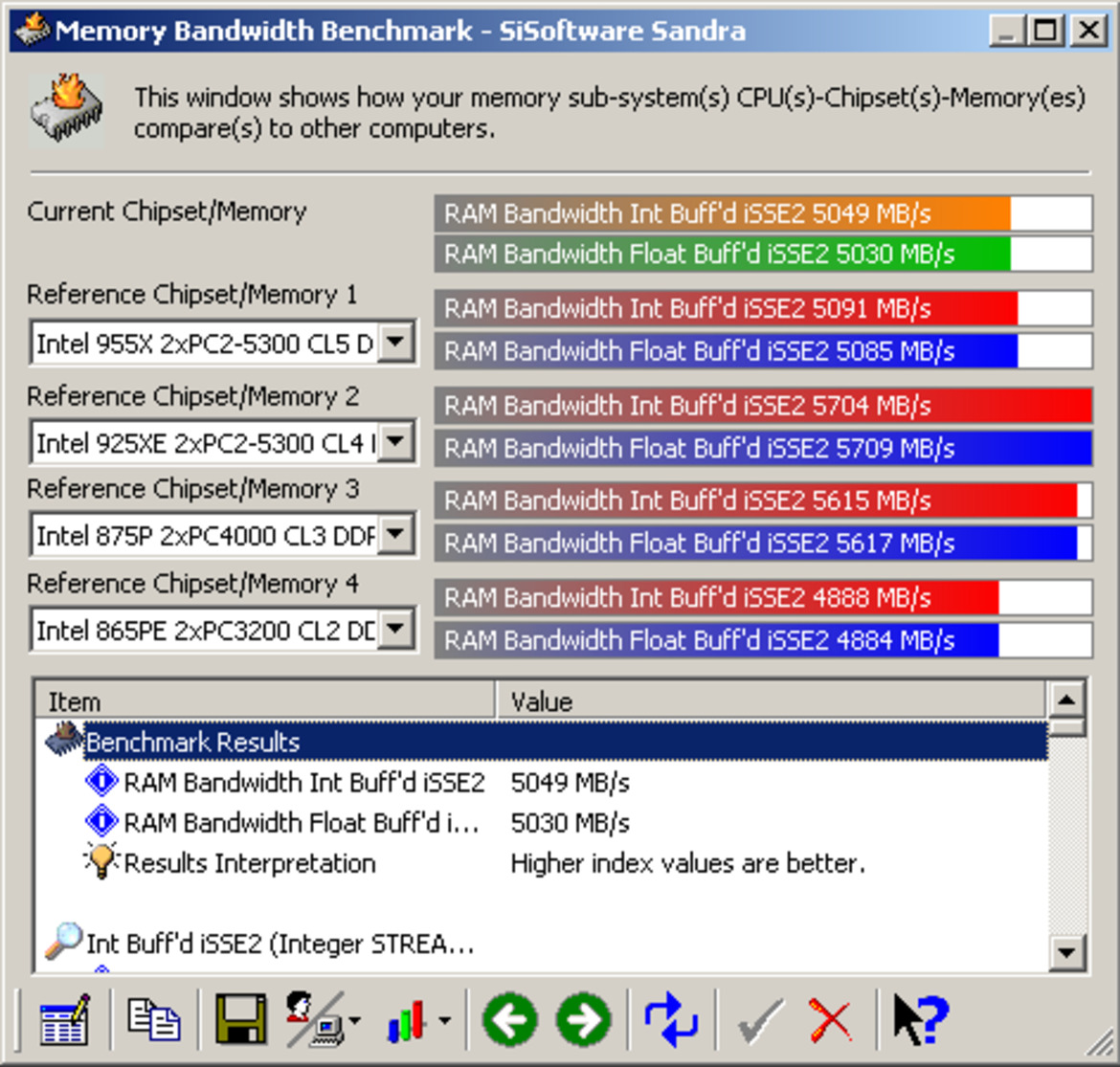Click the list scrollbar thumb

1067,727
